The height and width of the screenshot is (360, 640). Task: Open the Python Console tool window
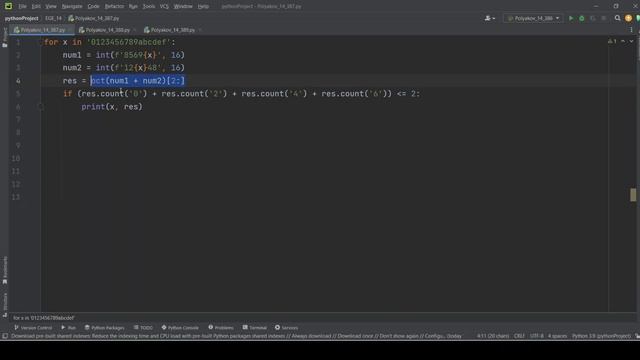180,328
